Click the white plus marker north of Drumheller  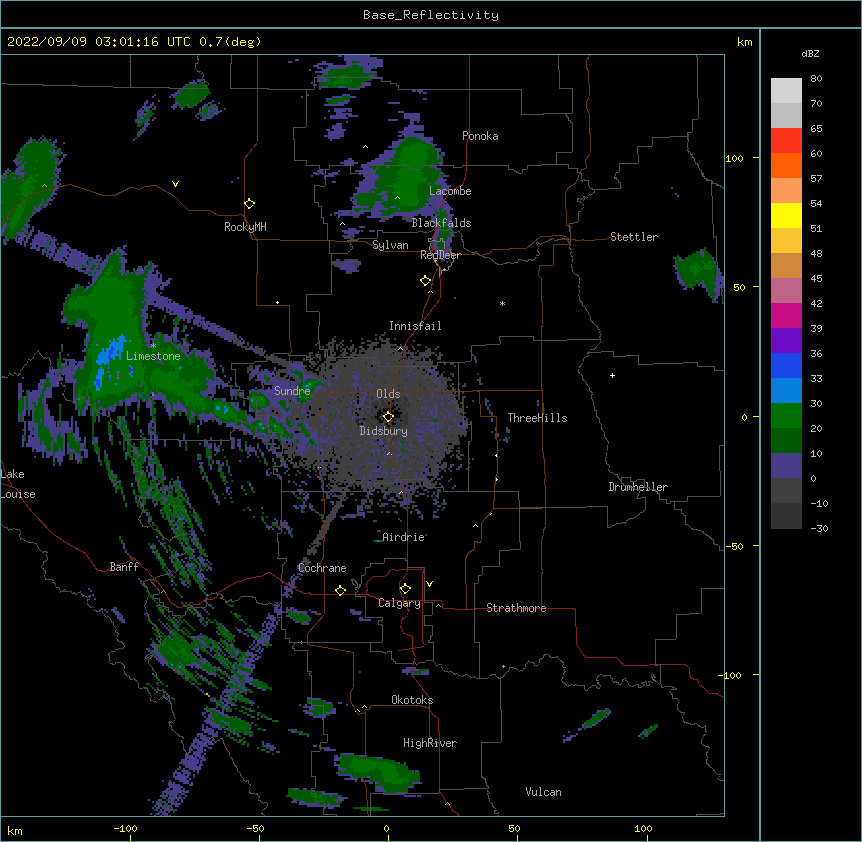coord(612,375)
